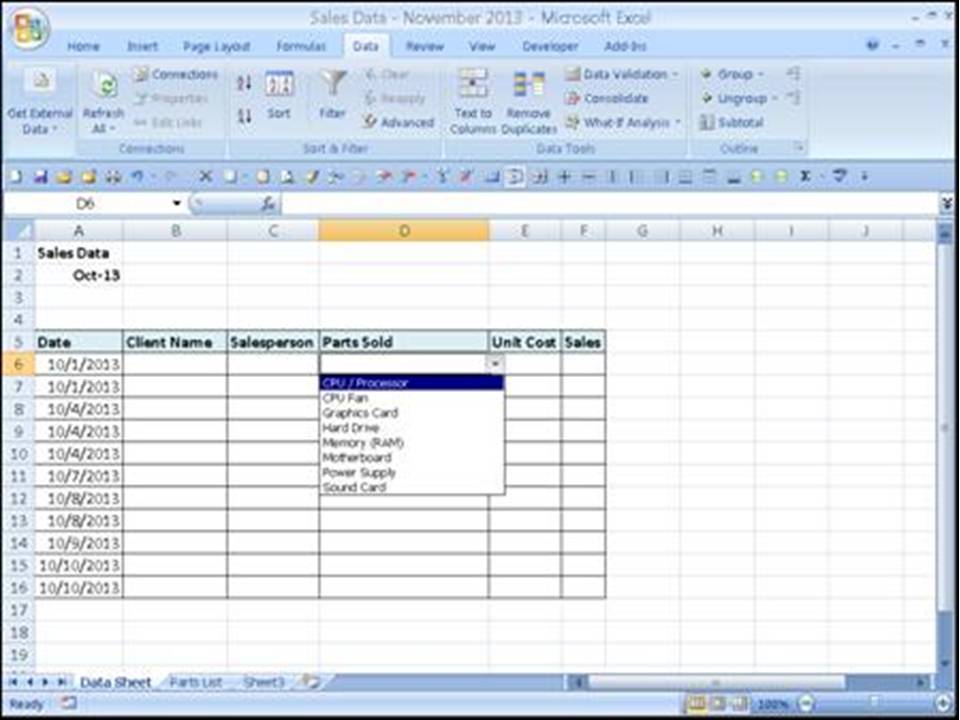Open the Sort dialog button

[x=279, y=95]
